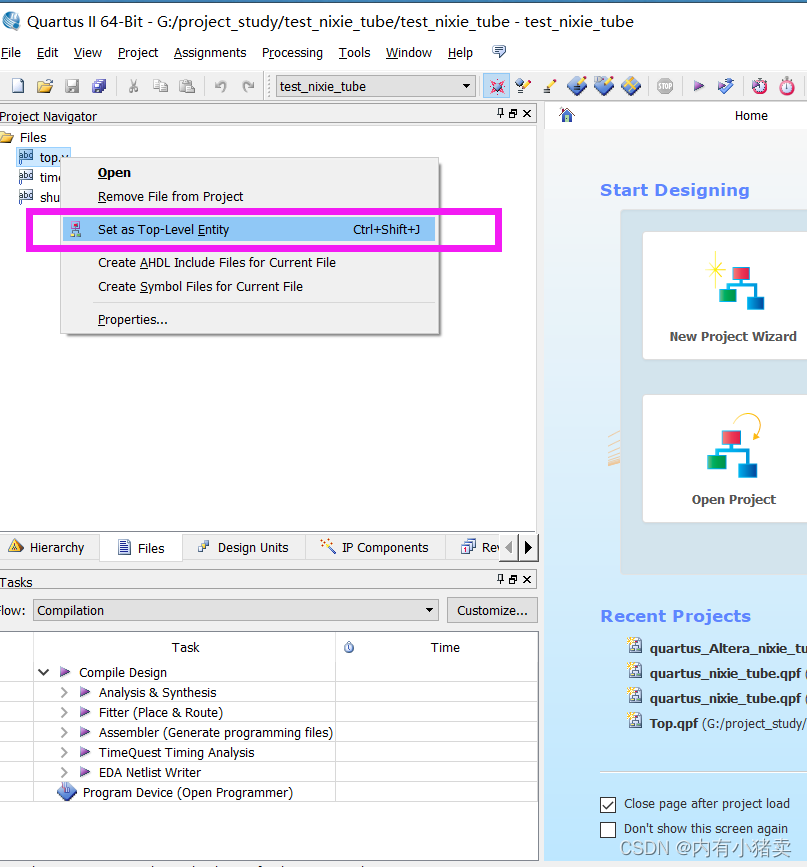Click the Redo arrow icon
The height and width of the screenshot is (867, 807).
click(248, 86)
